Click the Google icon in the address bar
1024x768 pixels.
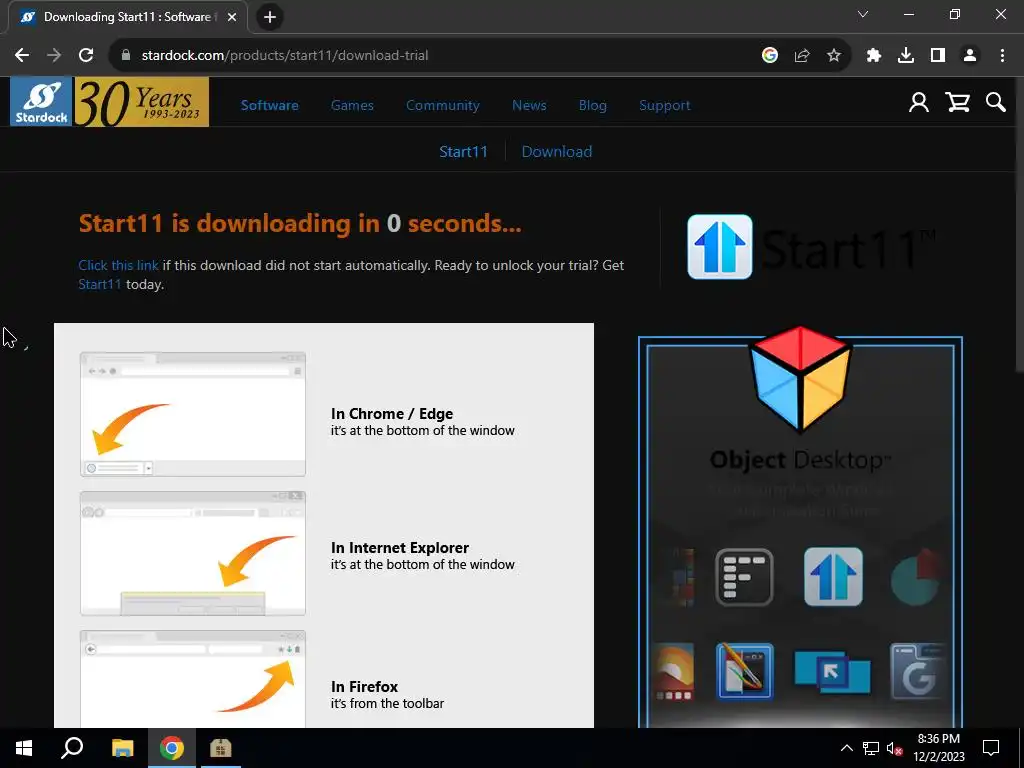769,56
